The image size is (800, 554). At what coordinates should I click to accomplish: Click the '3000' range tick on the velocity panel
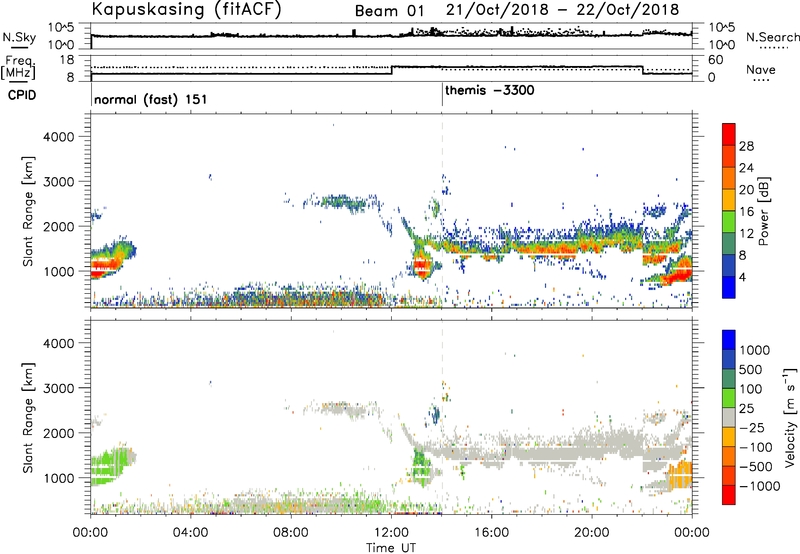point(59,388)
